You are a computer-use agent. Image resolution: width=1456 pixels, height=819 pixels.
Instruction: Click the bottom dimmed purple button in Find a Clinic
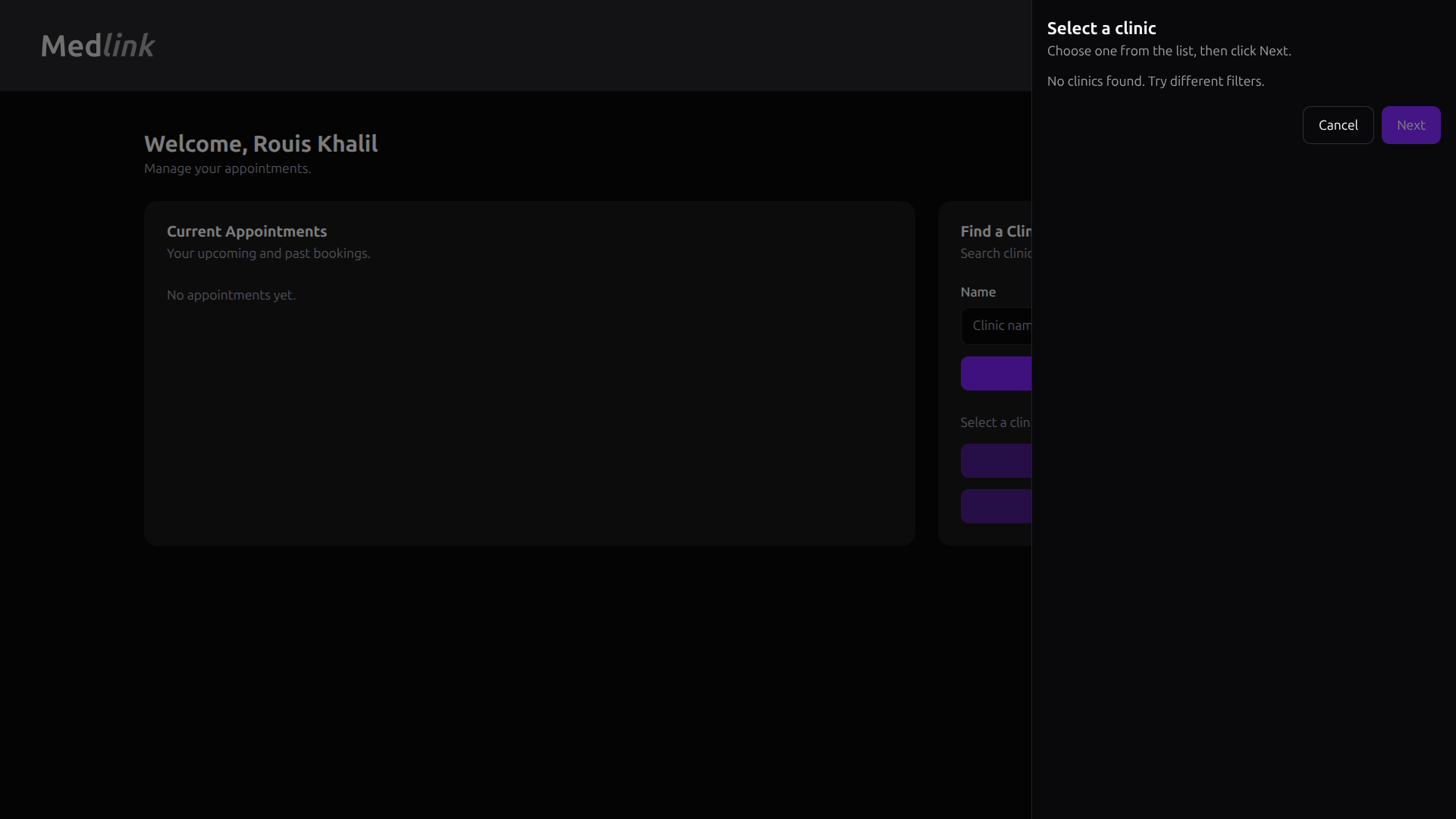pyautogui.click(x=996, y=507)
